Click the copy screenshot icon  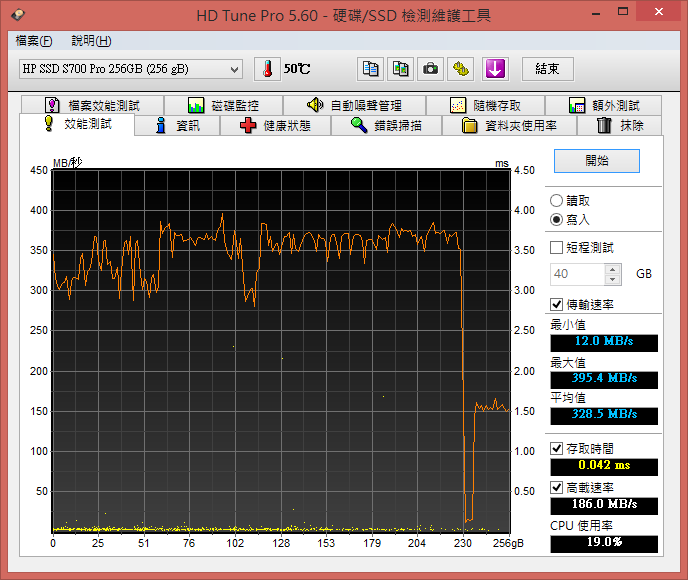[400, 69]
